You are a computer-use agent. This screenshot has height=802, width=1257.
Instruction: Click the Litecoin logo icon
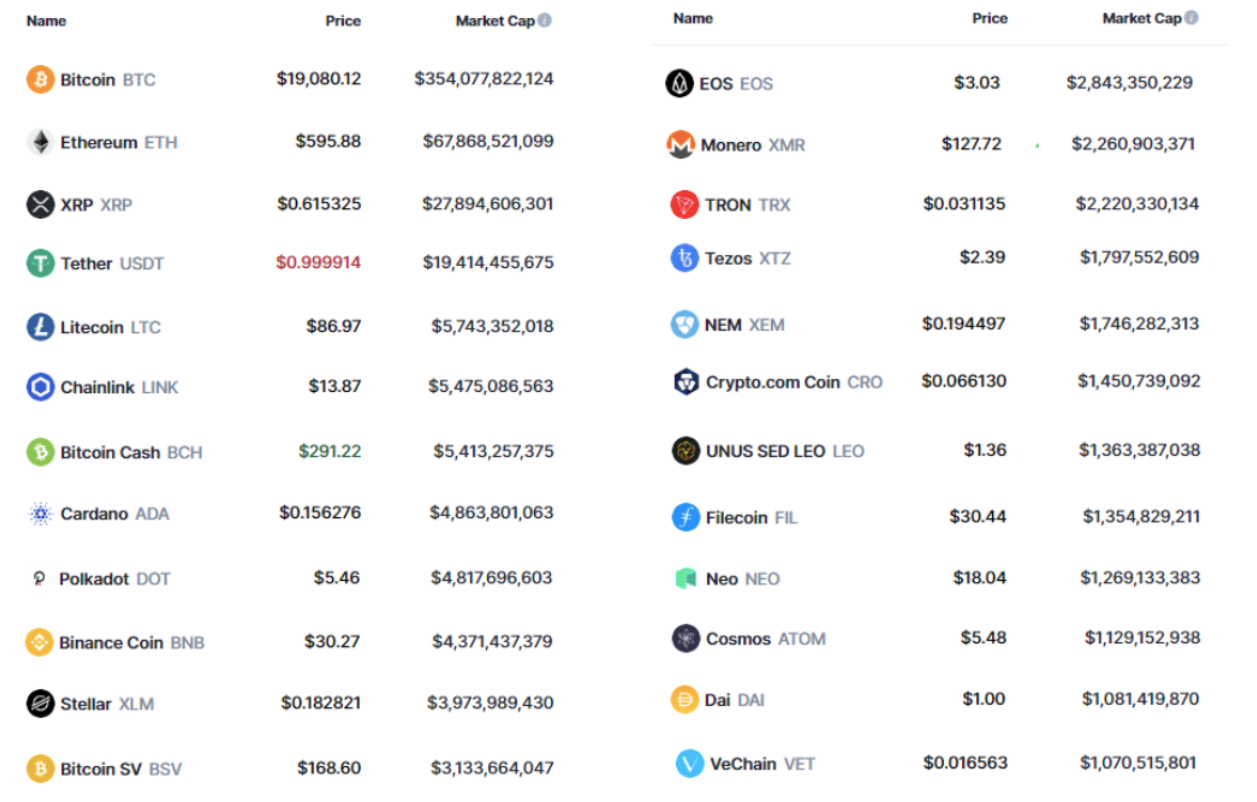pyautogui.click(x=39, y=326)
